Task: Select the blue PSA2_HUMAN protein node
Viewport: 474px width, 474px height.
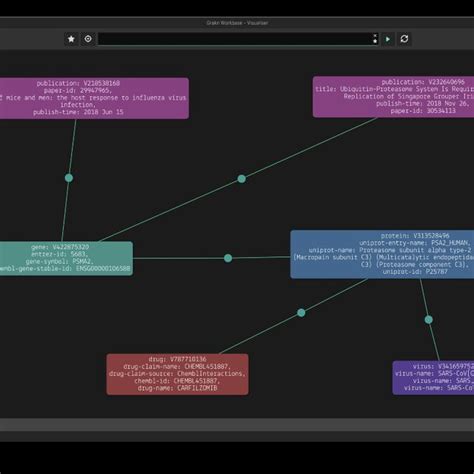Action: point(382,254)
